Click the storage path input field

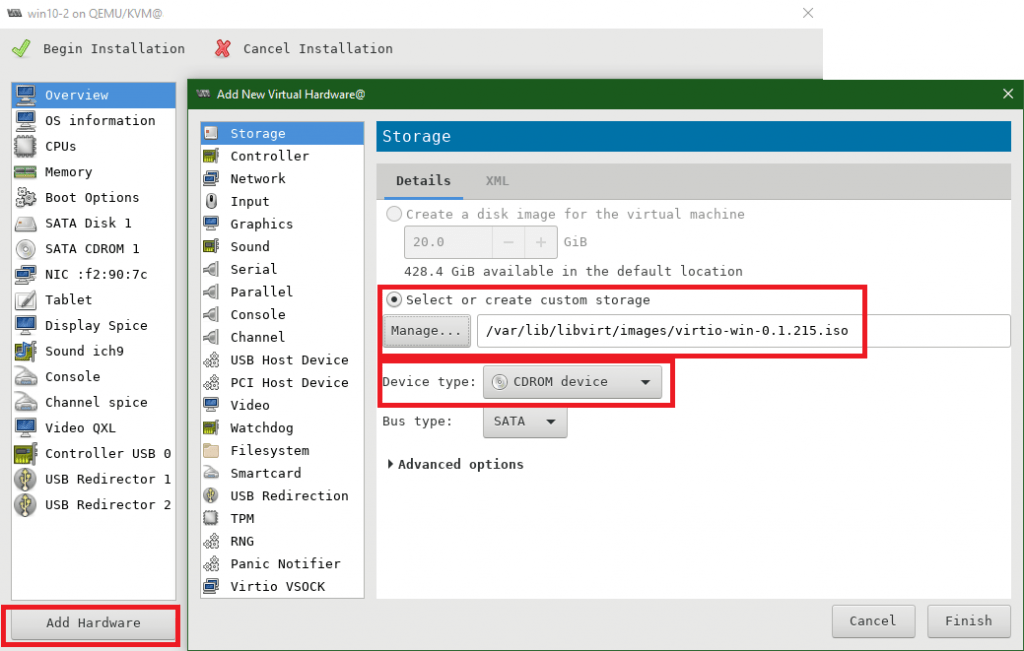coord(743,331)
